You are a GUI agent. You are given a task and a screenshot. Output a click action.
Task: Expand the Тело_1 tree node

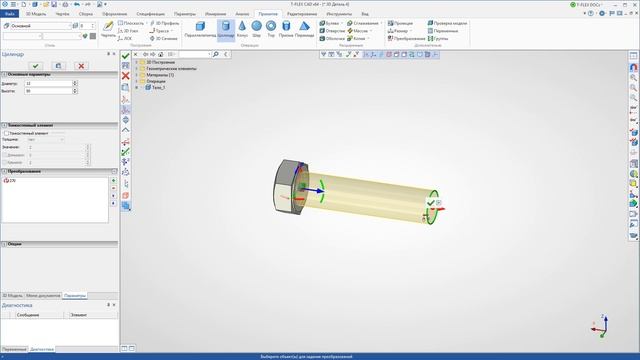pos(136,87)
